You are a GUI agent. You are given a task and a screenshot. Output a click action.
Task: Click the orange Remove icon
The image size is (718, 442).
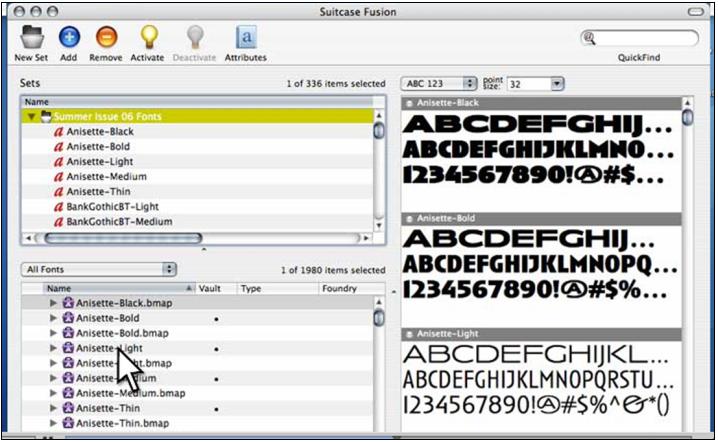point(106,37)
